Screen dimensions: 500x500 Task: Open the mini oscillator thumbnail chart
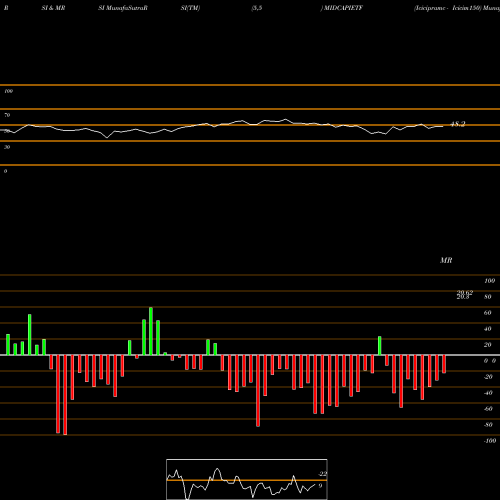click(247, 479)
